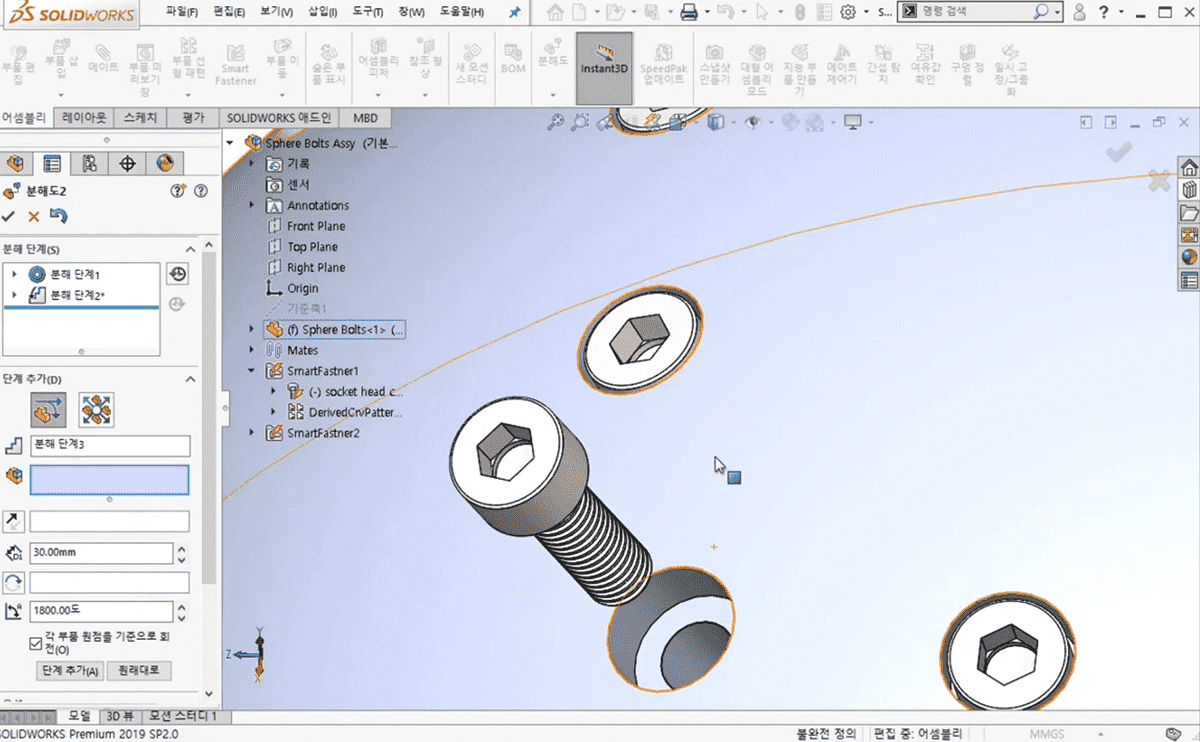The image size is (1200, 742).
Task: Open the 분해도 toolbar dropdown arrow
Action: (x=553, y=95)
